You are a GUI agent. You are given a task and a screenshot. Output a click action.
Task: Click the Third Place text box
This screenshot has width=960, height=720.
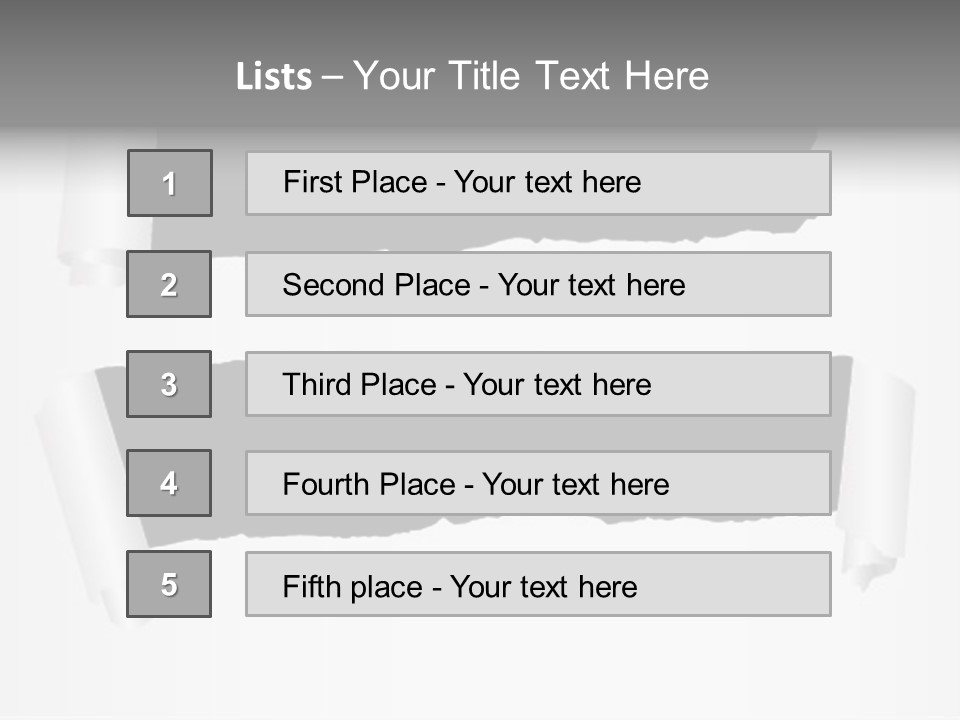pyautogui.click(x=538, y=384)
